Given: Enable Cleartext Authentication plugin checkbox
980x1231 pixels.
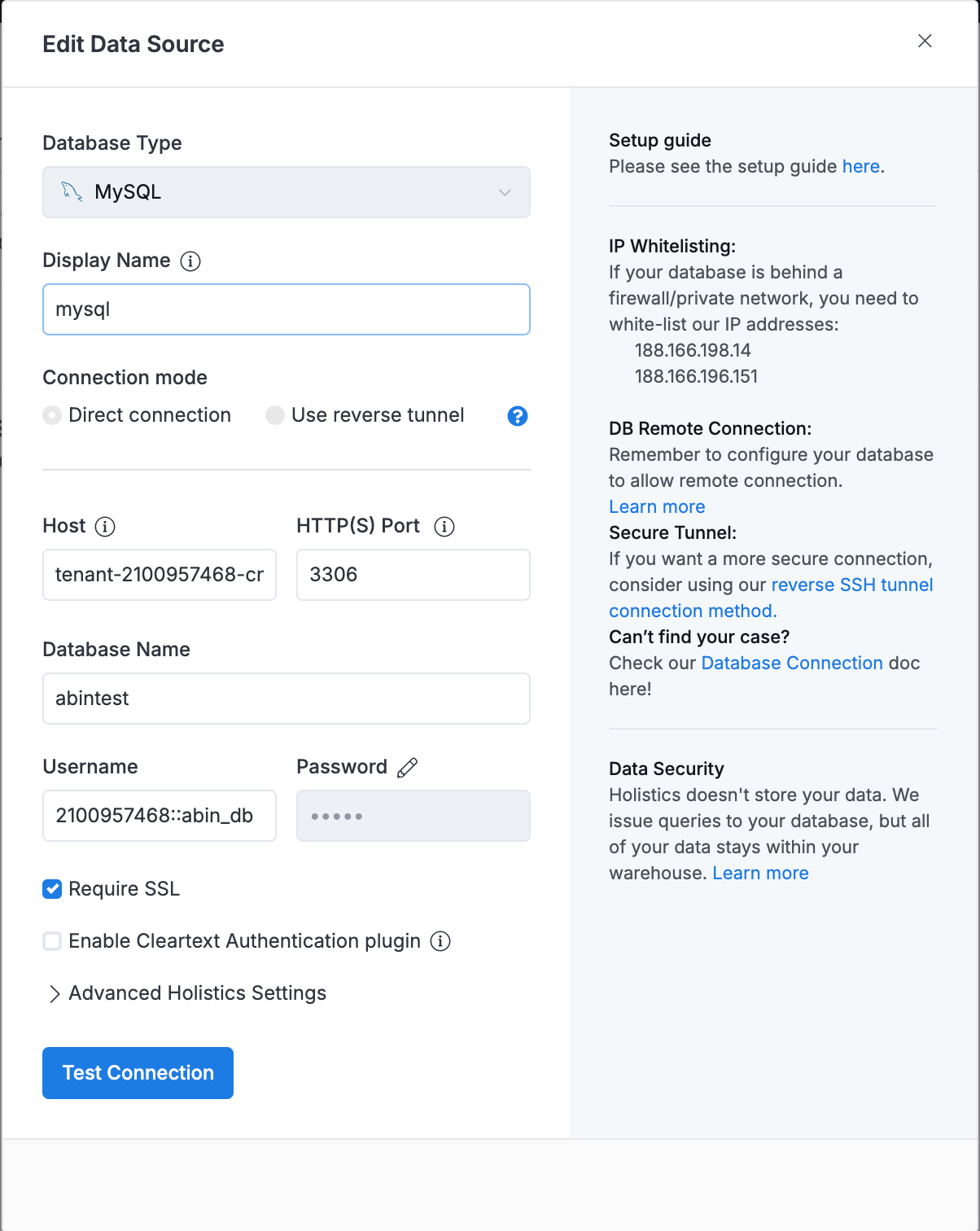Looking at the screenshot, I should click(x=52, y=941).
